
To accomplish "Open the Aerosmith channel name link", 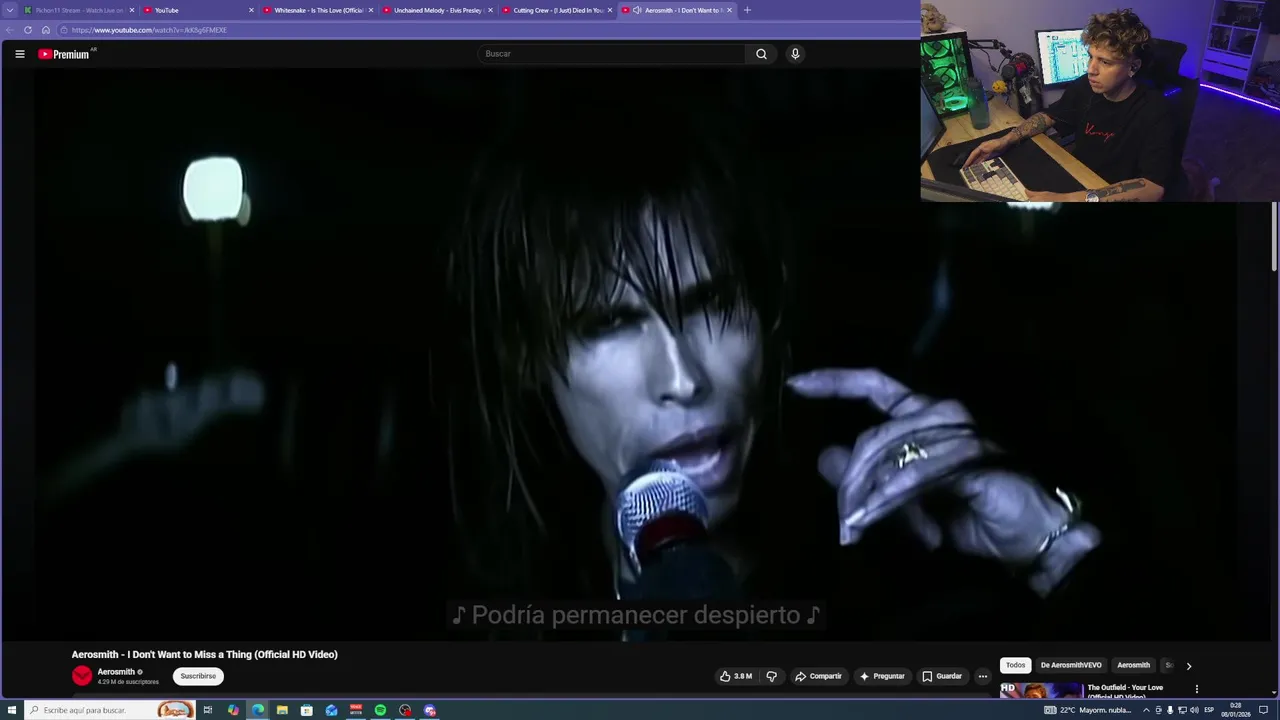I will click(116, 672).
